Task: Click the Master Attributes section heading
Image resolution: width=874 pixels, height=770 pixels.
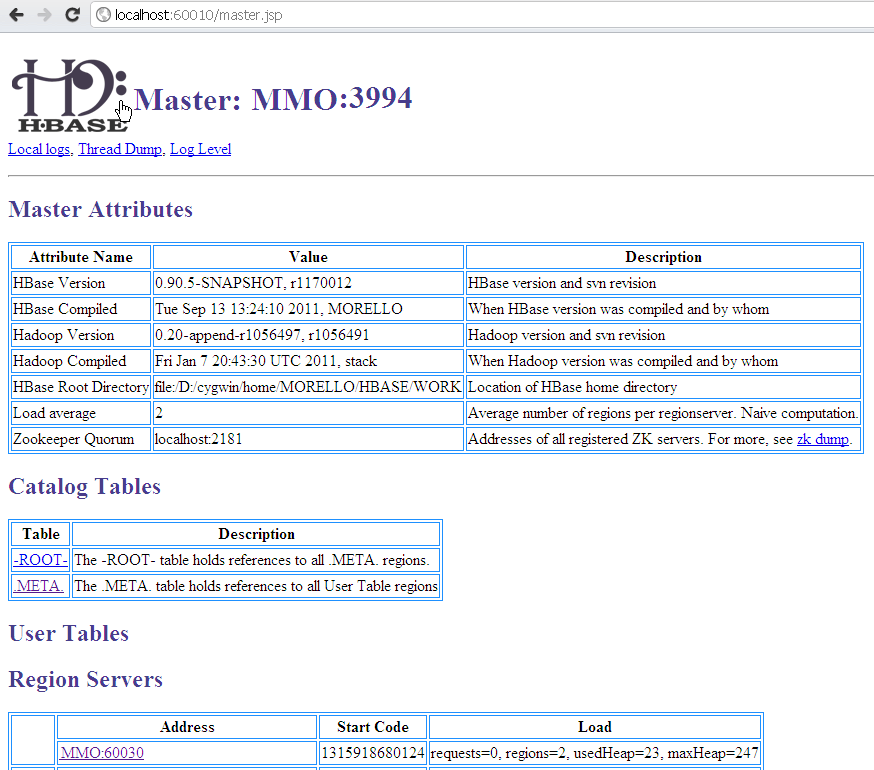Action: [x=100, y=209]
